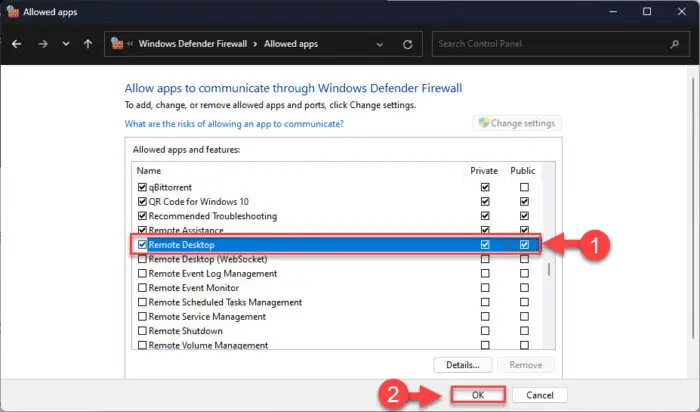Open the recent locations chevron
The width and height of the screenshot is (700, 412).
click(66, 44)
